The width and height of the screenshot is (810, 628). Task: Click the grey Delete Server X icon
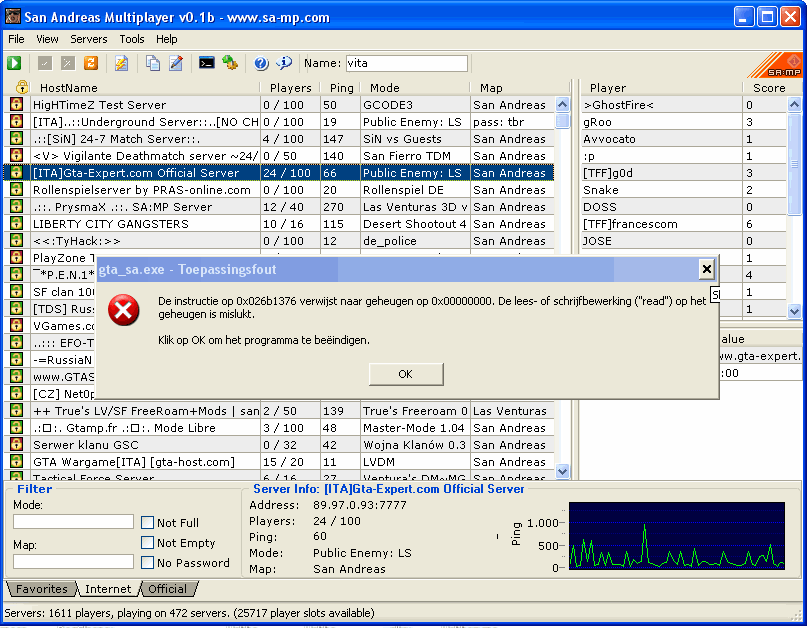pos(68,63)
